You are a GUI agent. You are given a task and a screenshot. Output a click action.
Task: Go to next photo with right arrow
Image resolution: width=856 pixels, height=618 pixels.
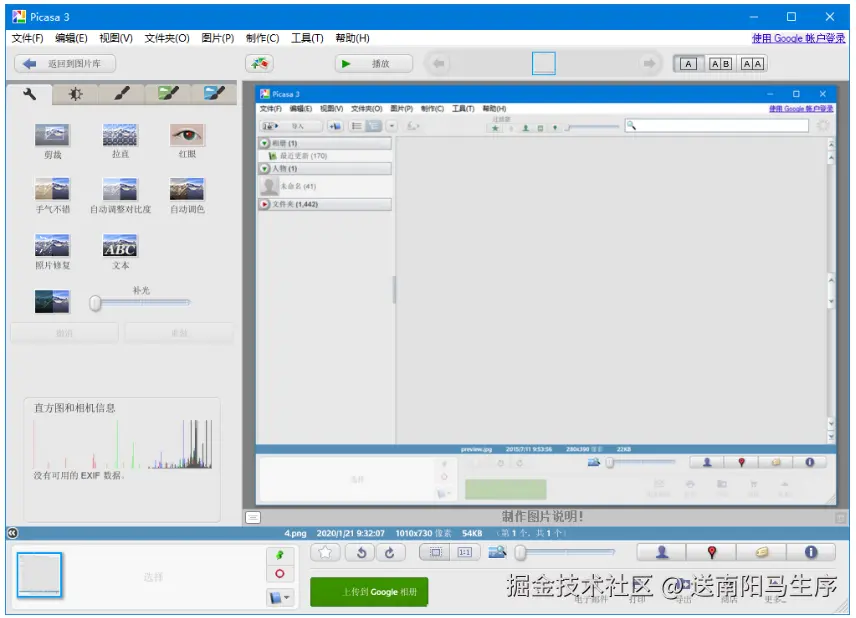pos(649,63)
